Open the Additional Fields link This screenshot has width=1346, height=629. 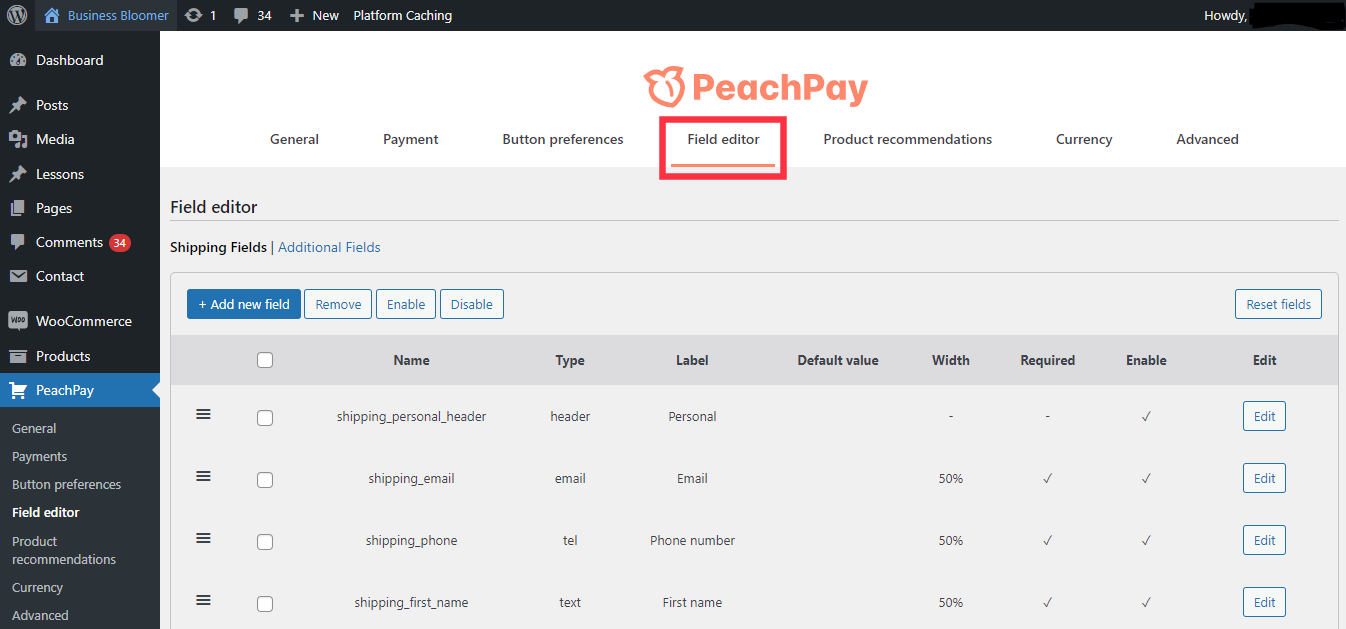[x=329, y=247]
